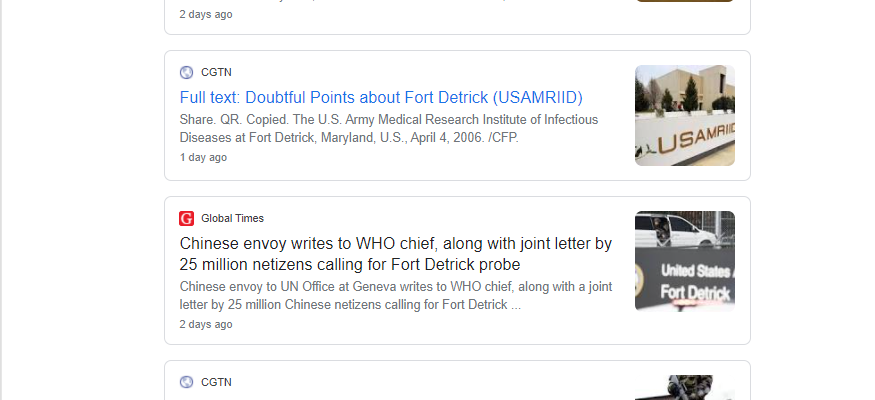Open the partially visible thumbnail in the topmost card
Image resolution: width=875 pixels, height=400 pixels.
[x=685, y=1]
